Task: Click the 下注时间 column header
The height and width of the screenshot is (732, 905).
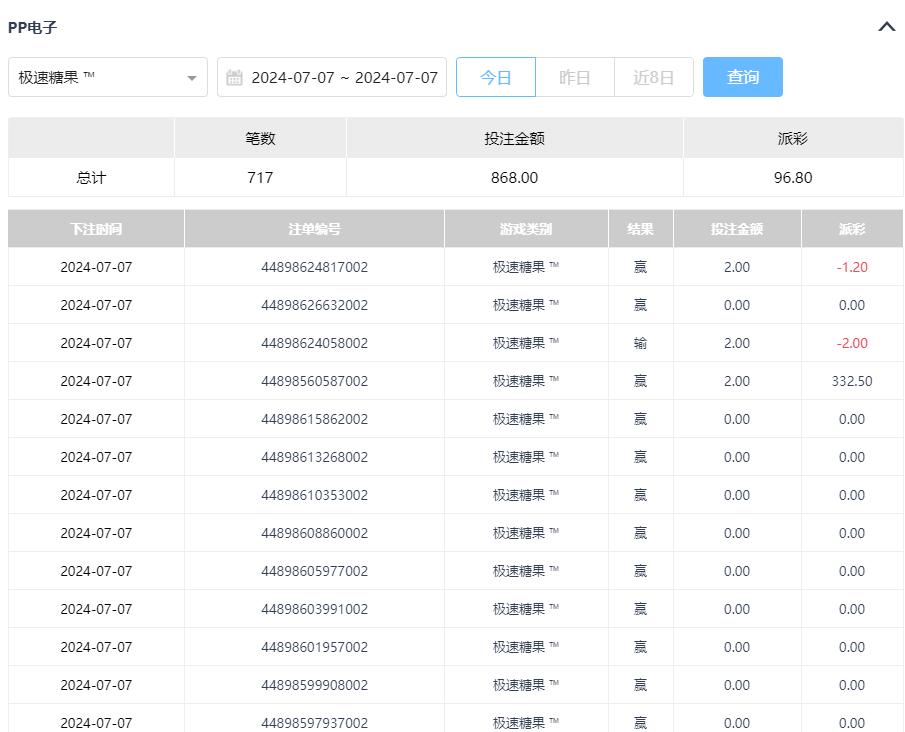Action: pyautogui.click(x=96, y=229)
